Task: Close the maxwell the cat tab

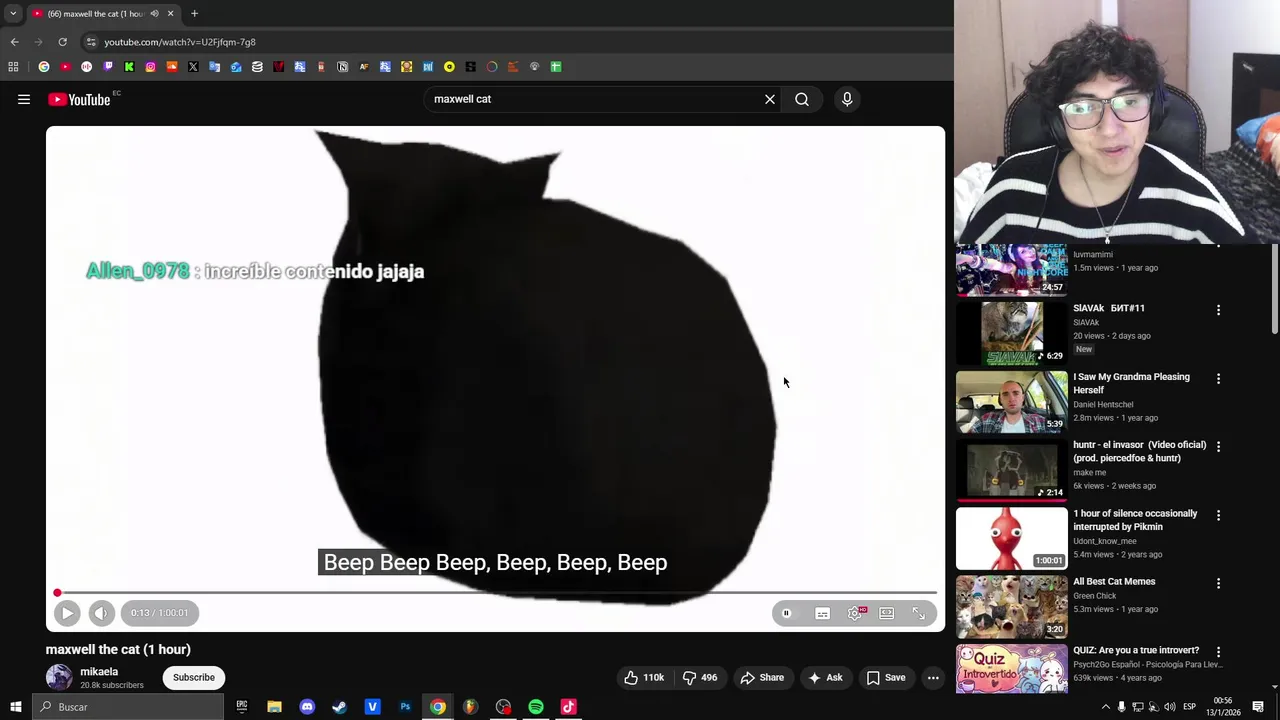Action: (x=170, y=14)
